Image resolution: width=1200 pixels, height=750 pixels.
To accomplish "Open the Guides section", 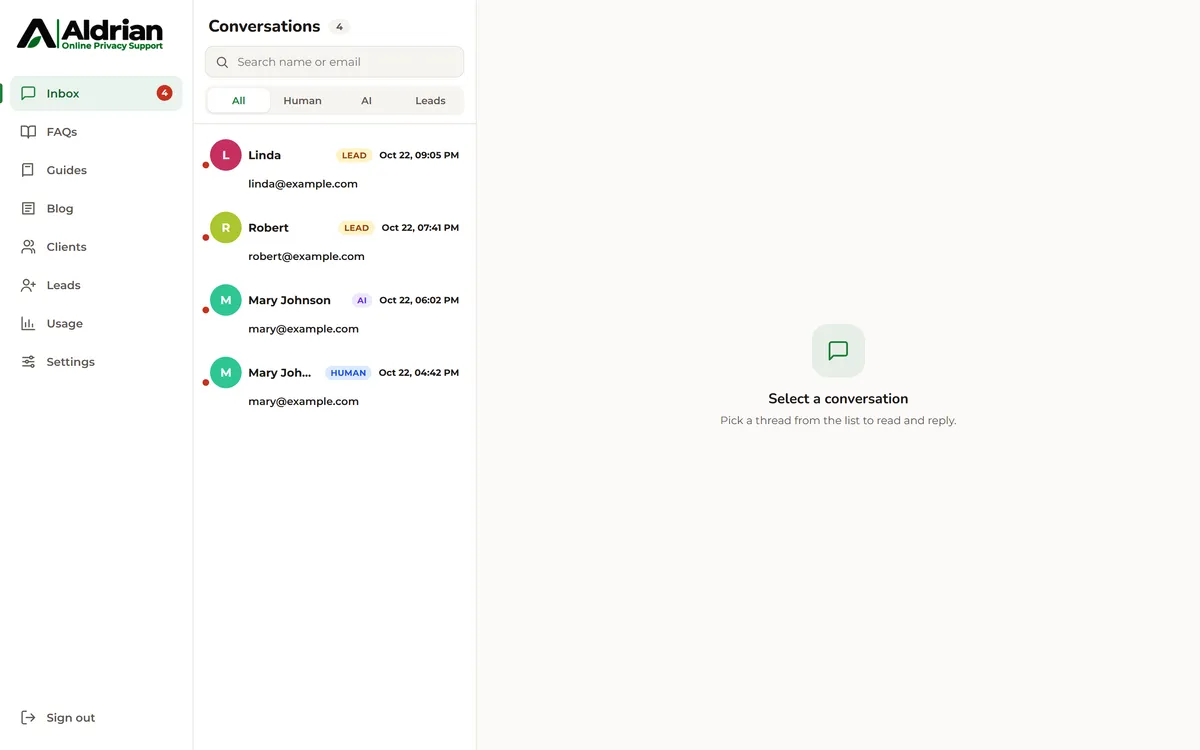I will [96, 170].
